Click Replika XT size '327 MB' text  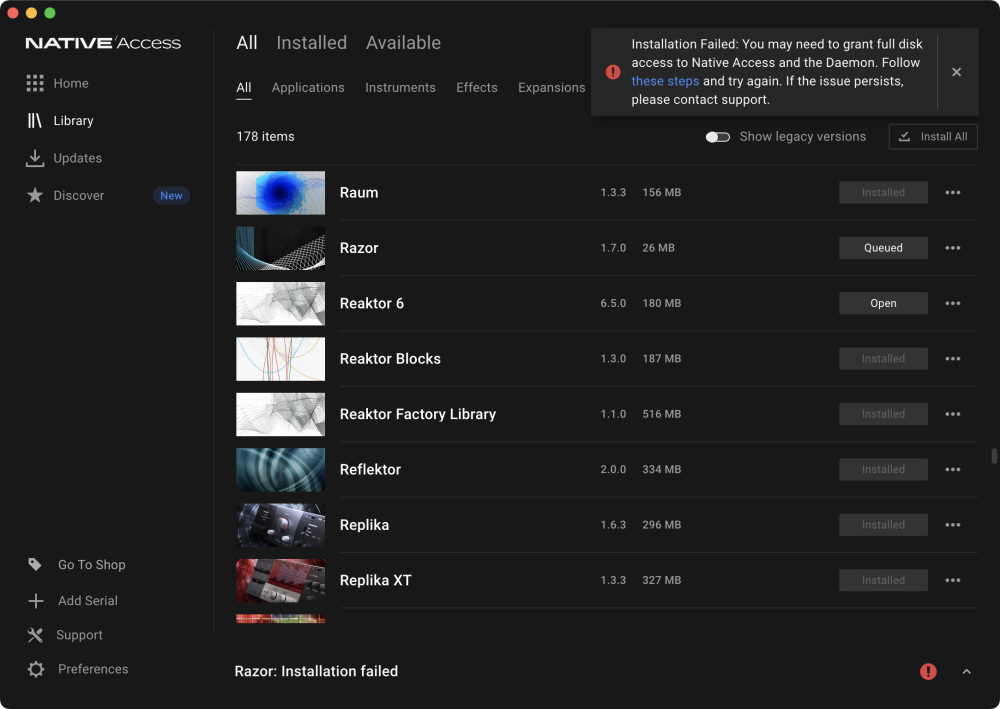[x=661, y=581]
